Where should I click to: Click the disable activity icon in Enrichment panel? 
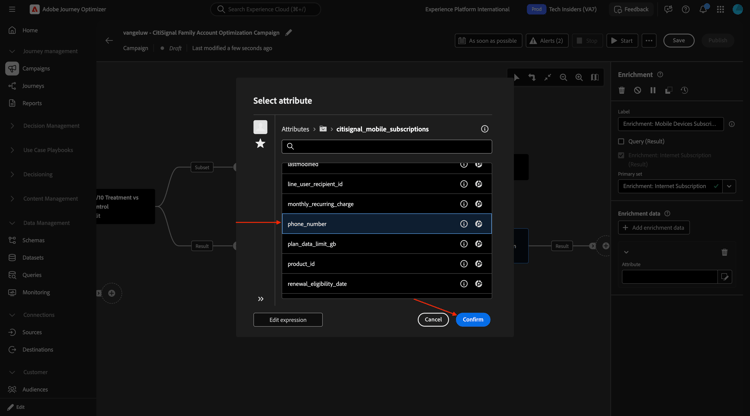[638, 90]
